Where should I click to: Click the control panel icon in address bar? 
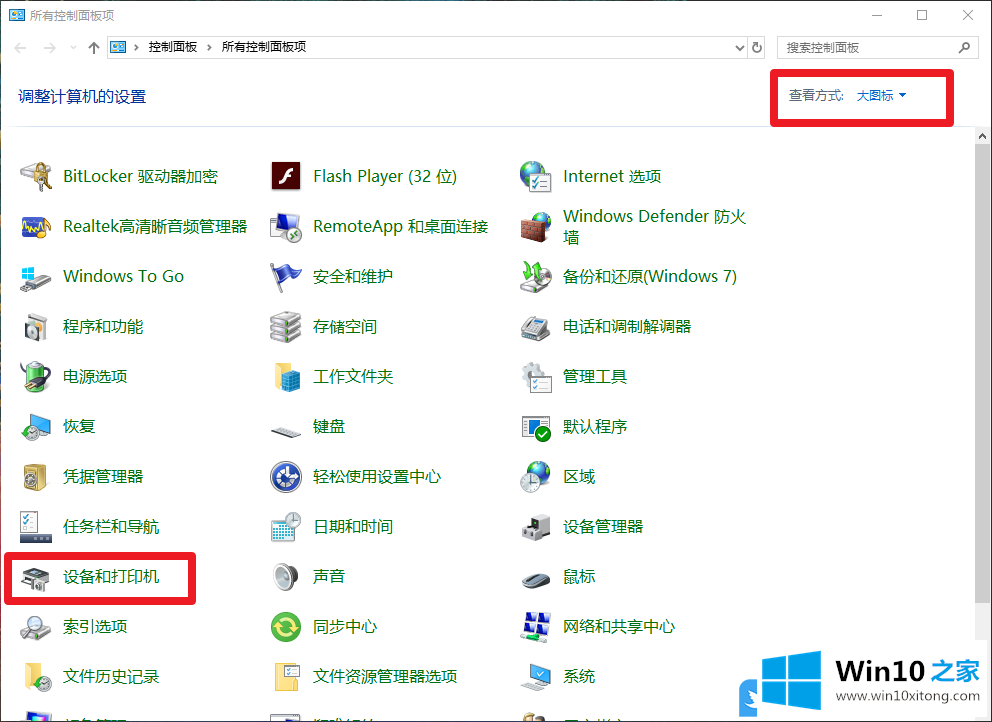pyautogui.click(x=118, y=47)
